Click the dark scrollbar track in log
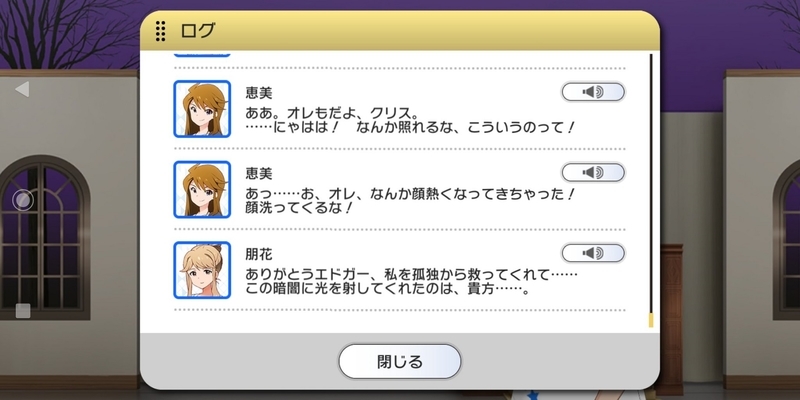Viewport: 800px width, 400px height. point(651,184)
